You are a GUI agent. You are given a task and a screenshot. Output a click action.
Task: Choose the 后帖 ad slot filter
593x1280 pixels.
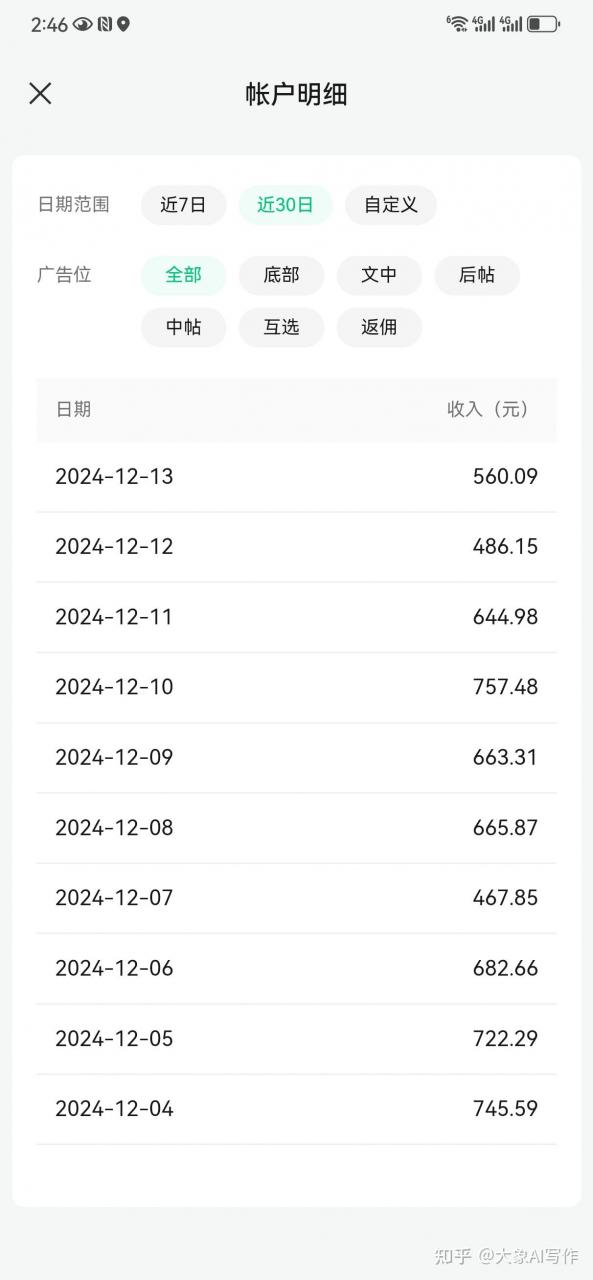pos(477,275)
